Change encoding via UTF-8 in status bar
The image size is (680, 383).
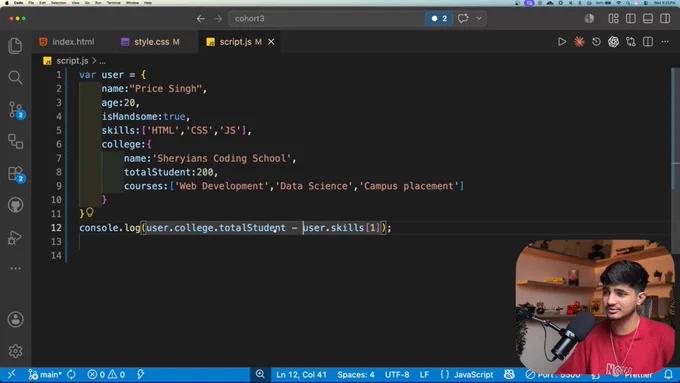[397, 374]
